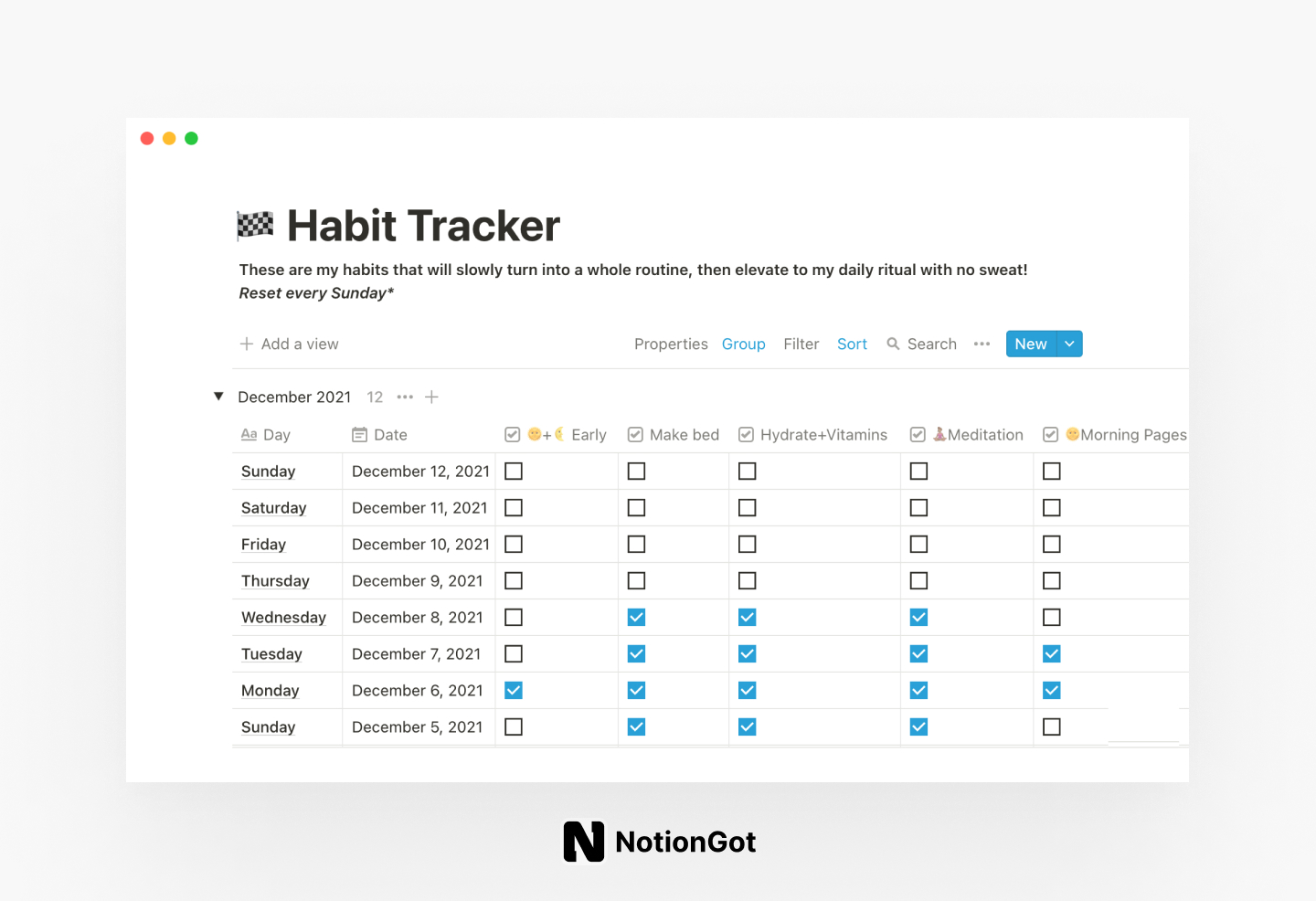Open the Monday December 6 row page
The width and height of the screenshot is (1316, 901).
coord(270,690)
